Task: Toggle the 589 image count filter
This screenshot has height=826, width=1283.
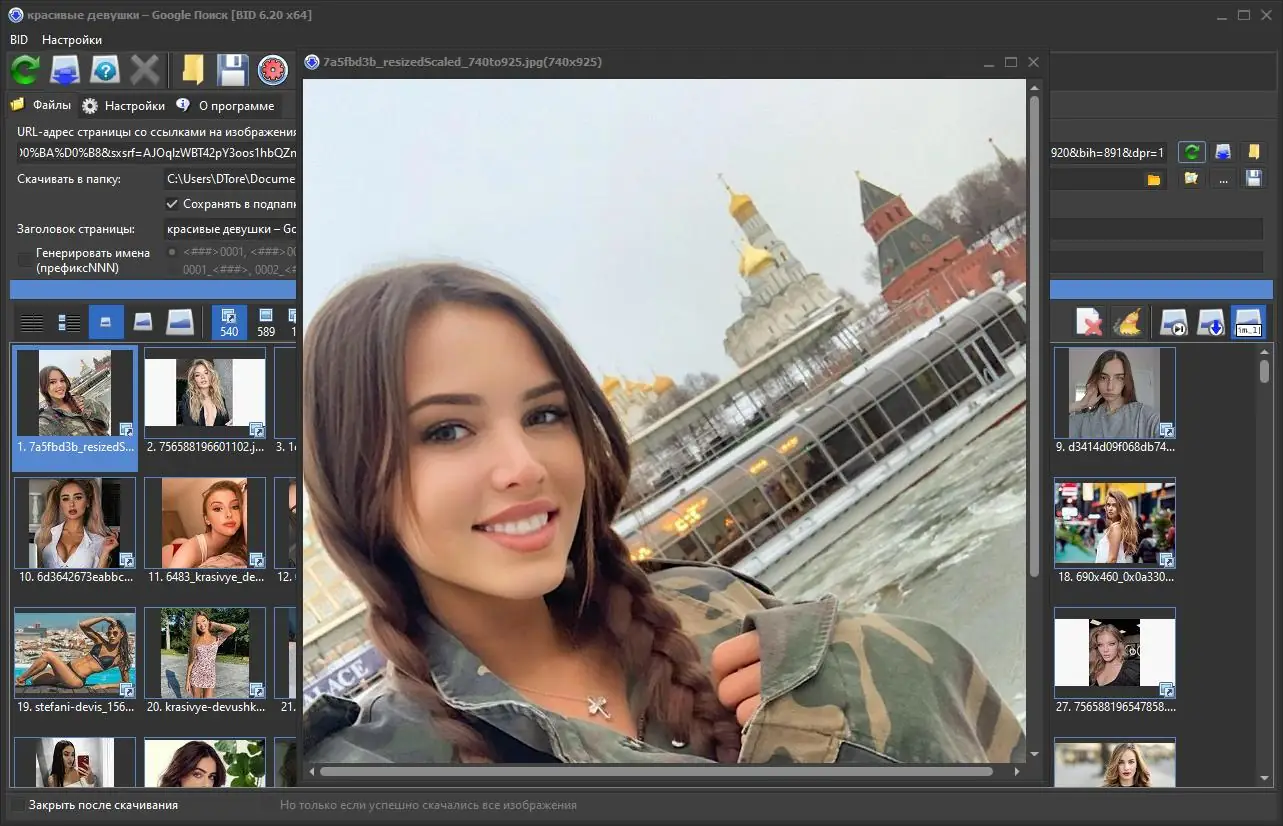Action: coord(266,322)
